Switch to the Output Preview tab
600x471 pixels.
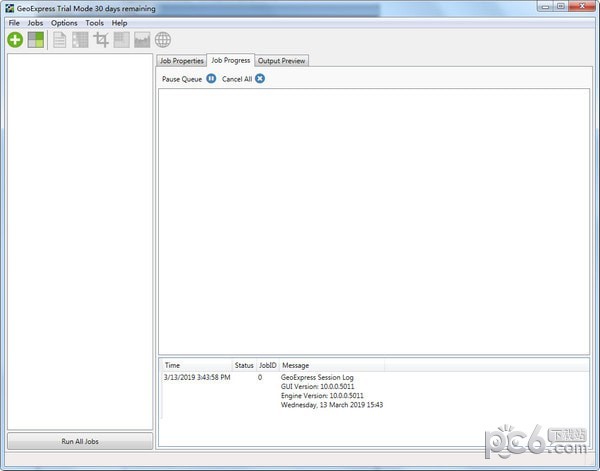282,61
